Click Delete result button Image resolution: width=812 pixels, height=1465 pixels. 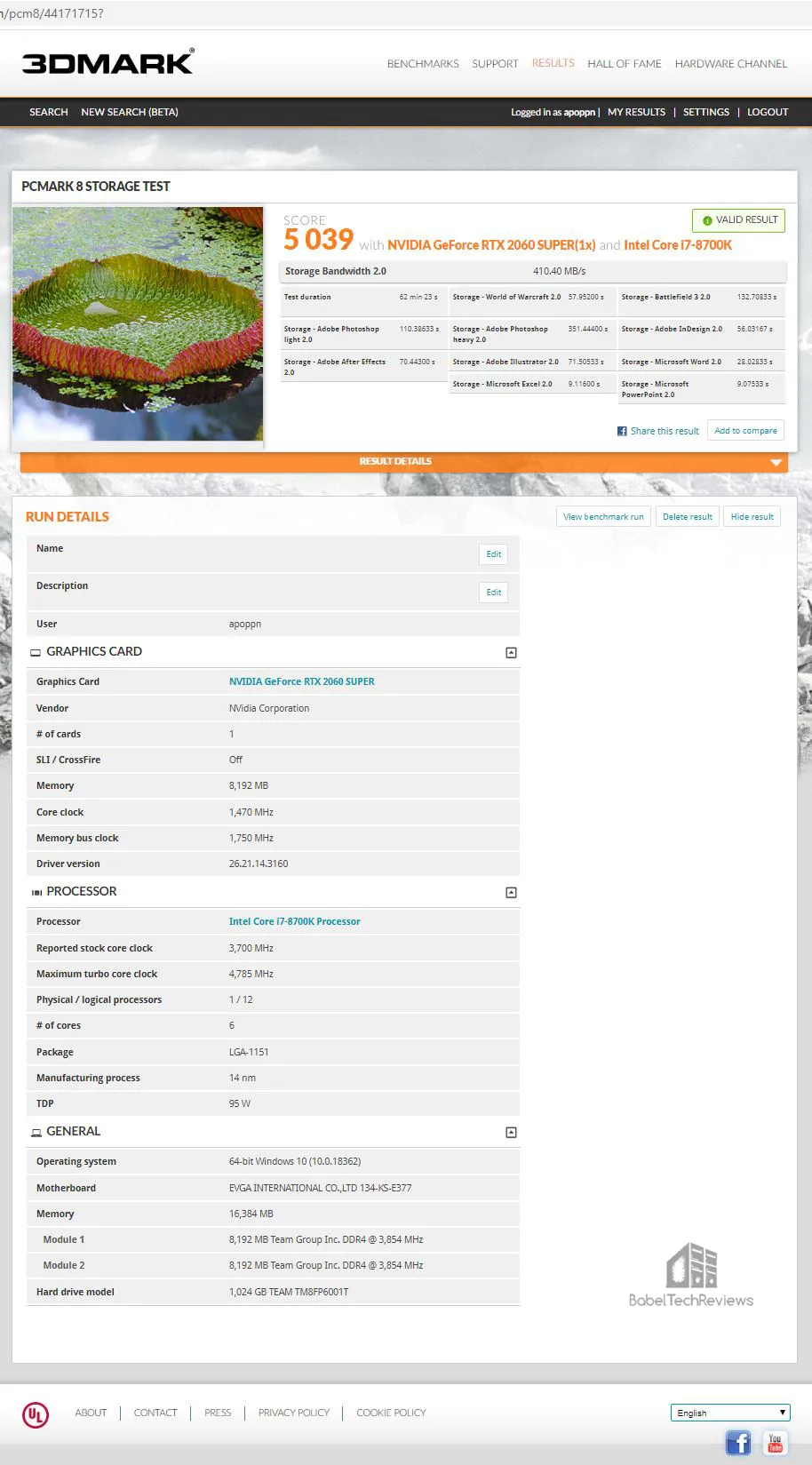688,517
